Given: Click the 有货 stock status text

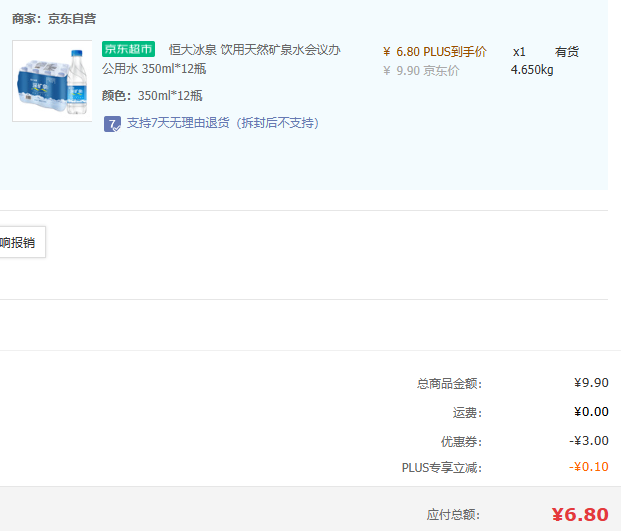Looking at the screenshot, I should tap(567, 52).
